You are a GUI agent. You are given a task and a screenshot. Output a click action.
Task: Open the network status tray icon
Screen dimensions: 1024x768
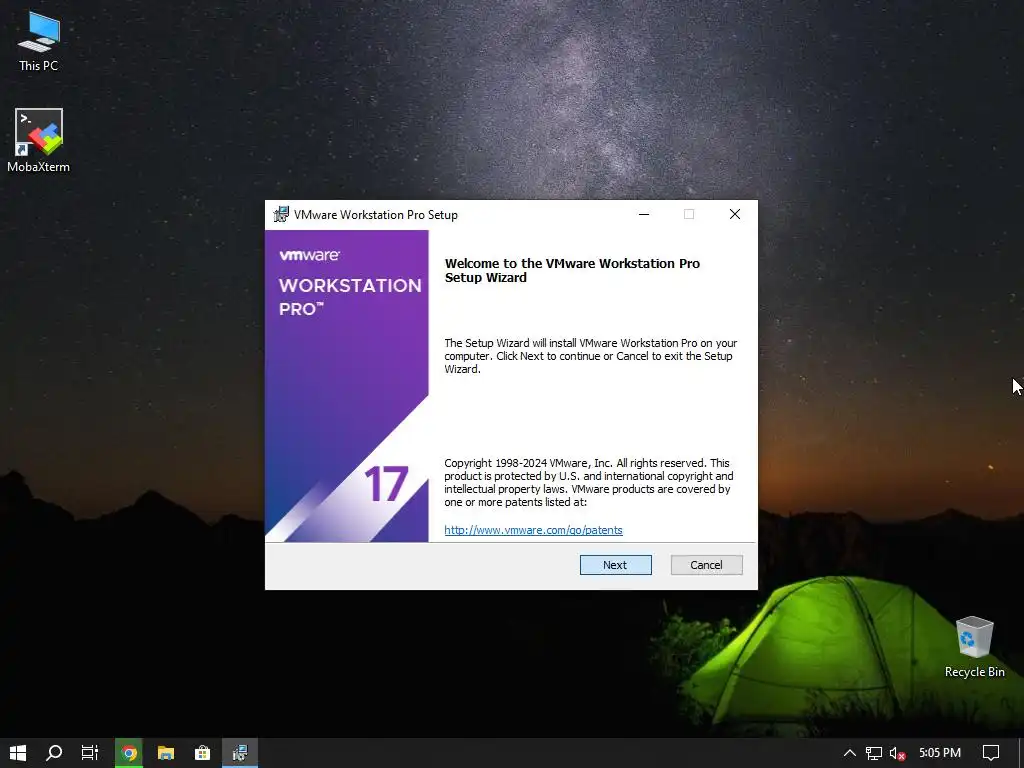tap(874, 753)
